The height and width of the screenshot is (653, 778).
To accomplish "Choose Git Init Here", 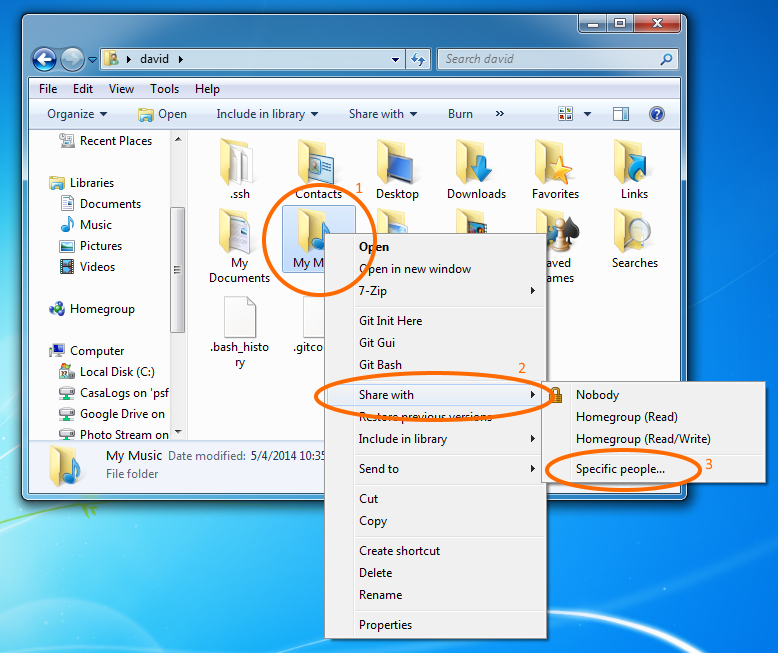I will pyautogui.click(x=390, y=321).
